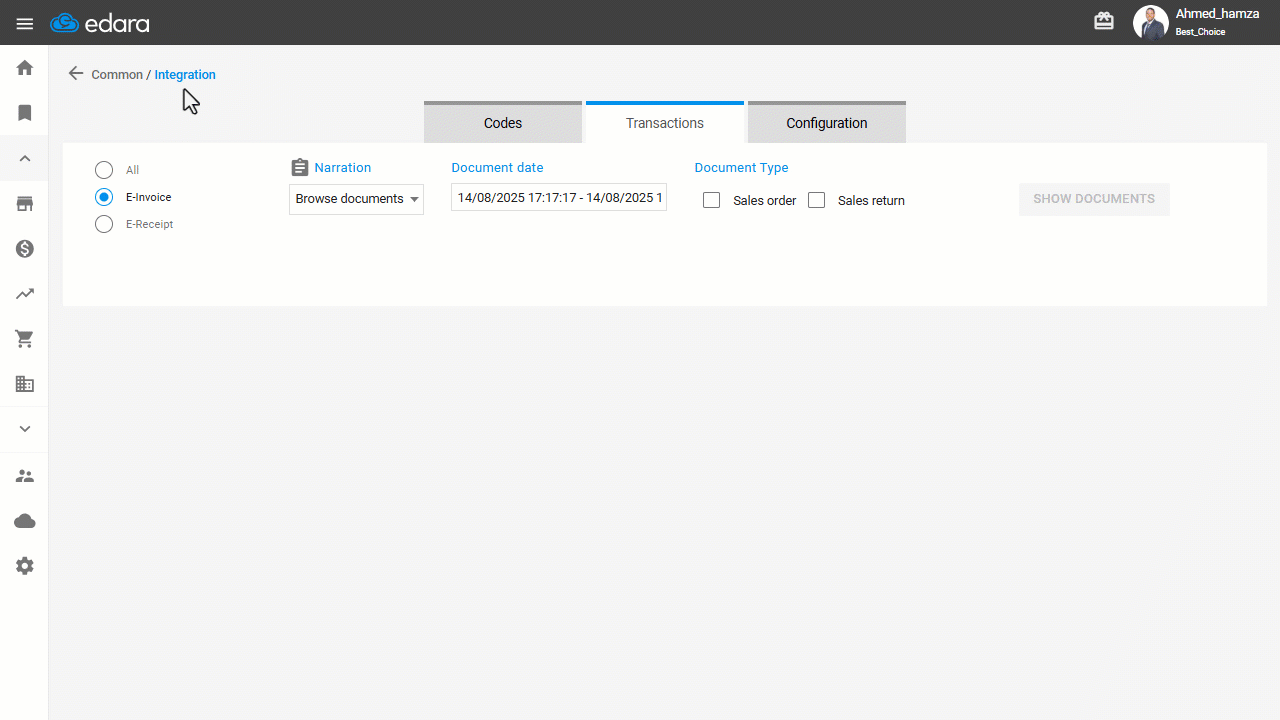
Task: Open the dollar accounting icon
Action: click(x=25, y=249)
